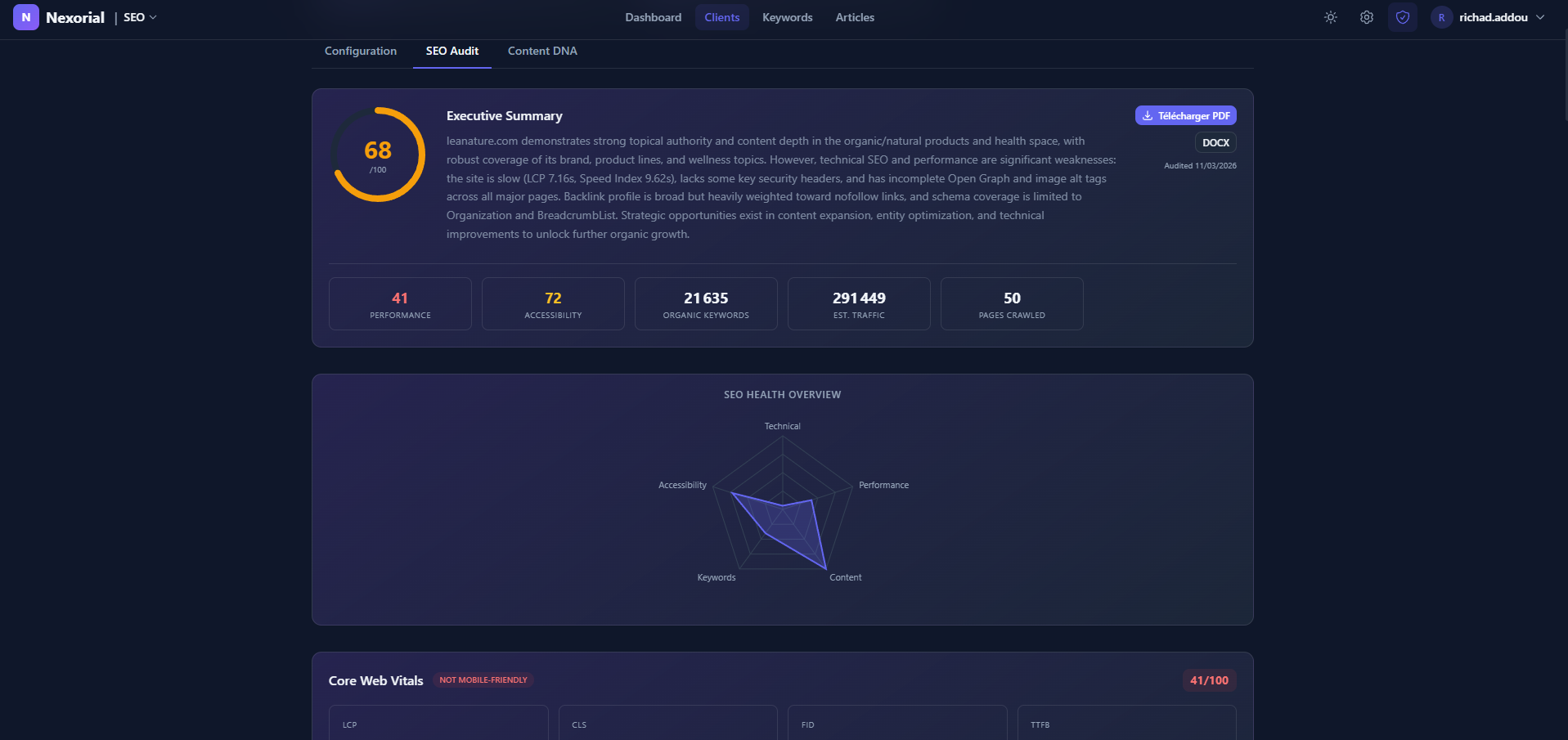The image size is (1568, 740).
Task: Enable dark/light mode via theme toggle
Action: (x=1330, y=16)
